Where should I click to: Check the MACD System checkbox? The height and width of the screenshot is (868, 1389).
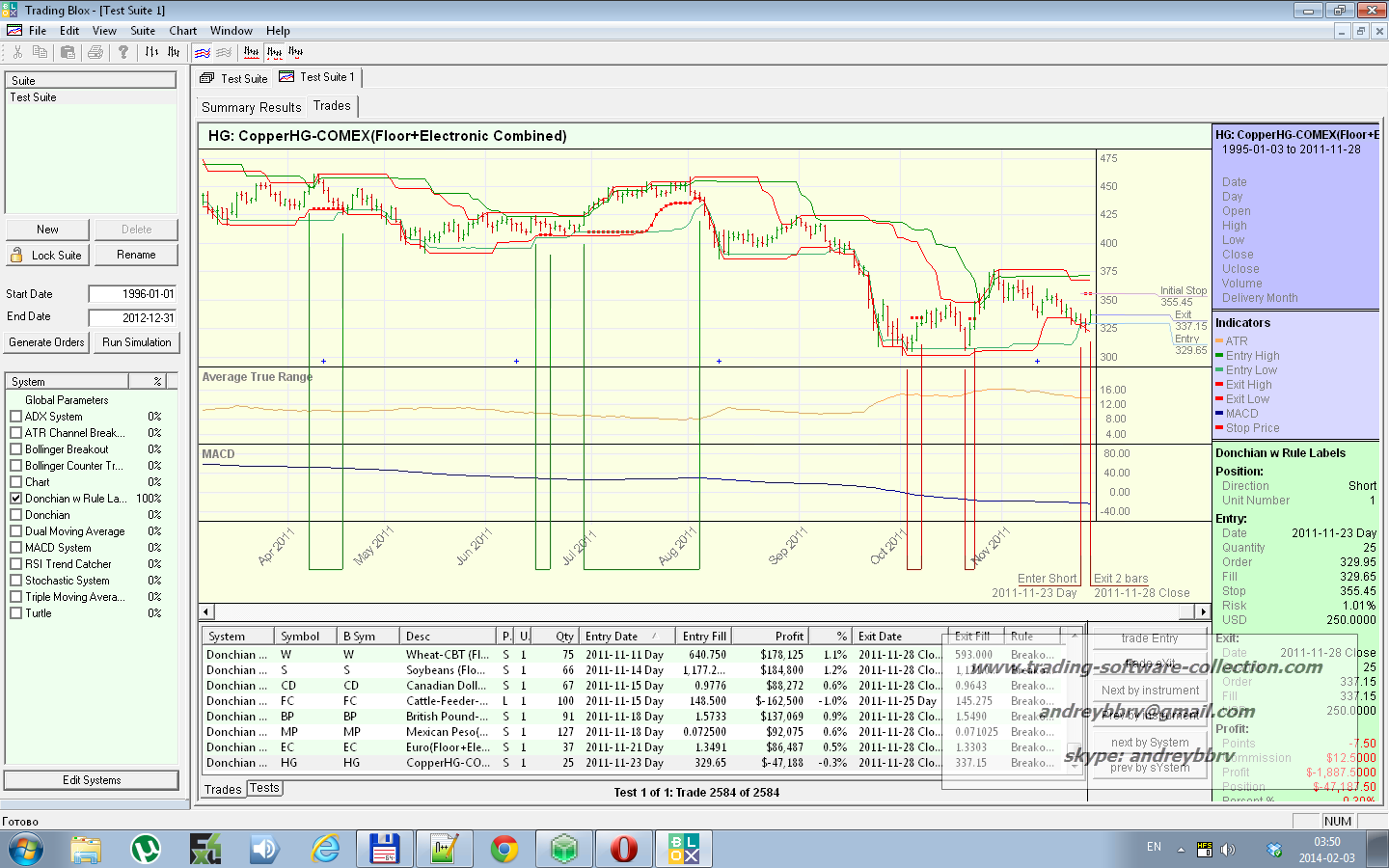click(x=15, y=548)
